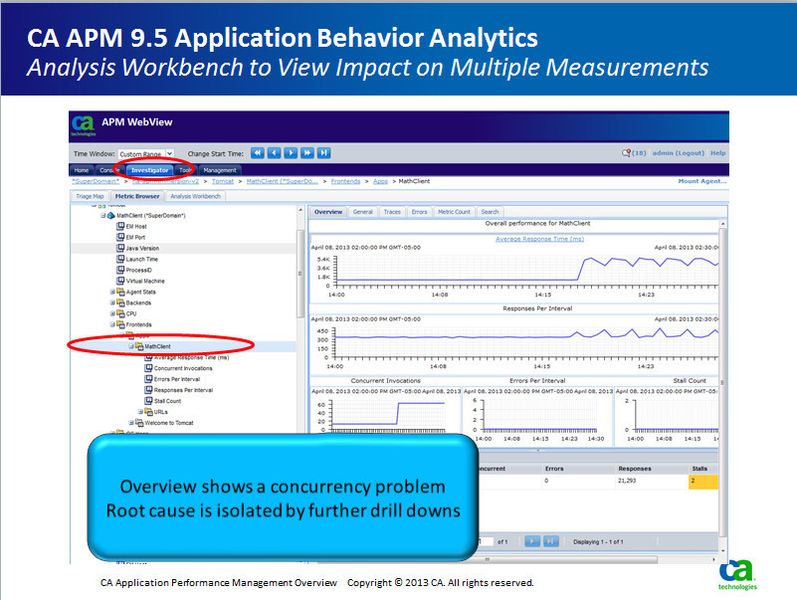The width and height of the screenshot is (797, 600).
Task: Open the Help link
Action: tap(718, 153)
